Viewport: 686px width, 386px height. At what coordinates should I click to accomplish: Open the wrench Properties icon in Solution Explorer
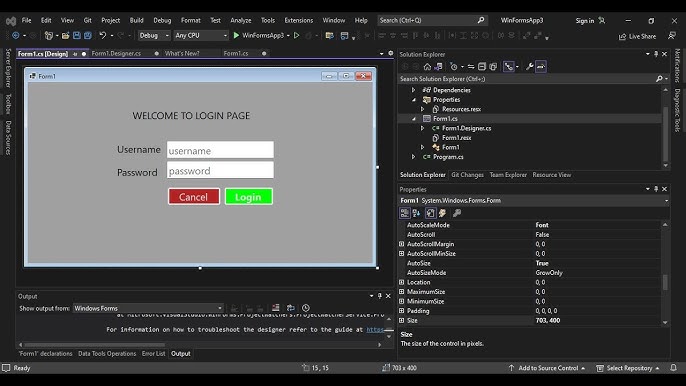[529, 67]
